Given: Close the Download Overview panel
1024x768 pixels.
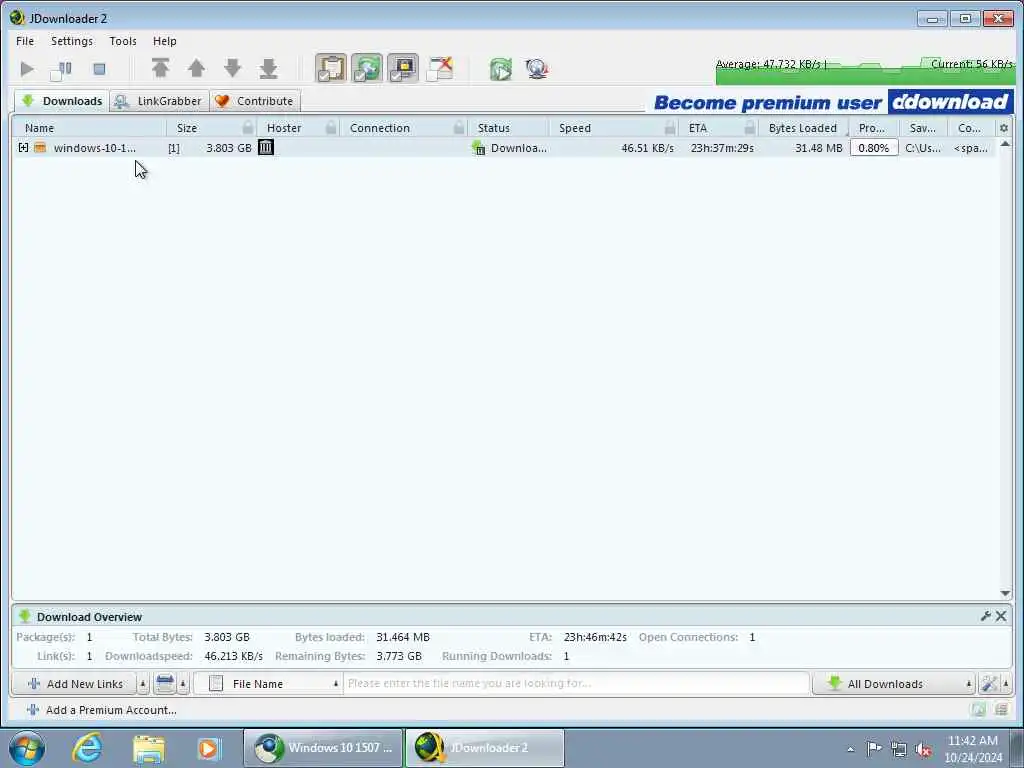Looking at the screenshot, I should click(x=1001, y=616).
